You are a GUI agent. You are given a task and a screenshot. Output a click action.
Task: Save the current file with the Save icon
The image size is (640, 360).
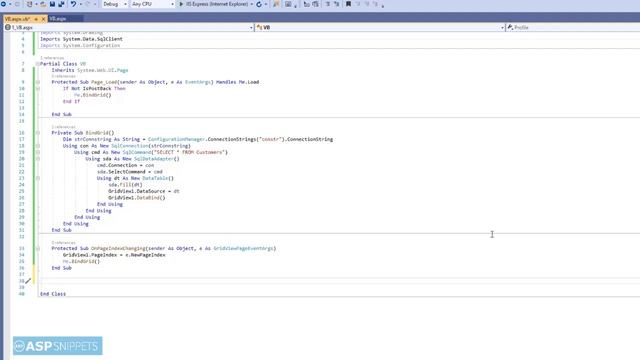52,4
